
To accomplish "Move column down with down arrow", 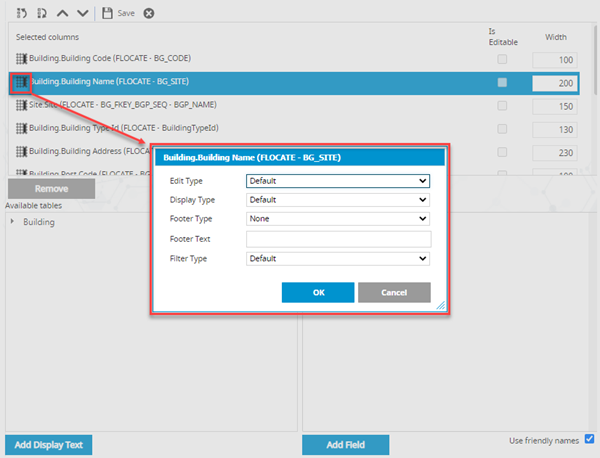I will pos(82,13).
